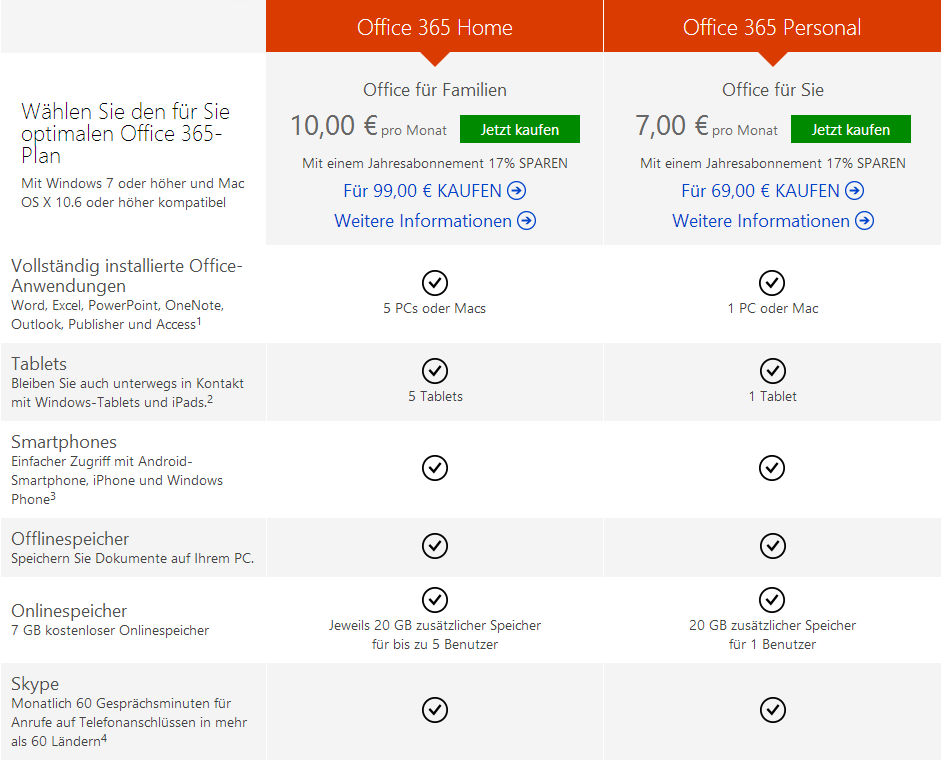Click the Skype checkmark in Home column
Image resolution: width=942 pixels, height=769 pixels.
(x=435, y=710)
